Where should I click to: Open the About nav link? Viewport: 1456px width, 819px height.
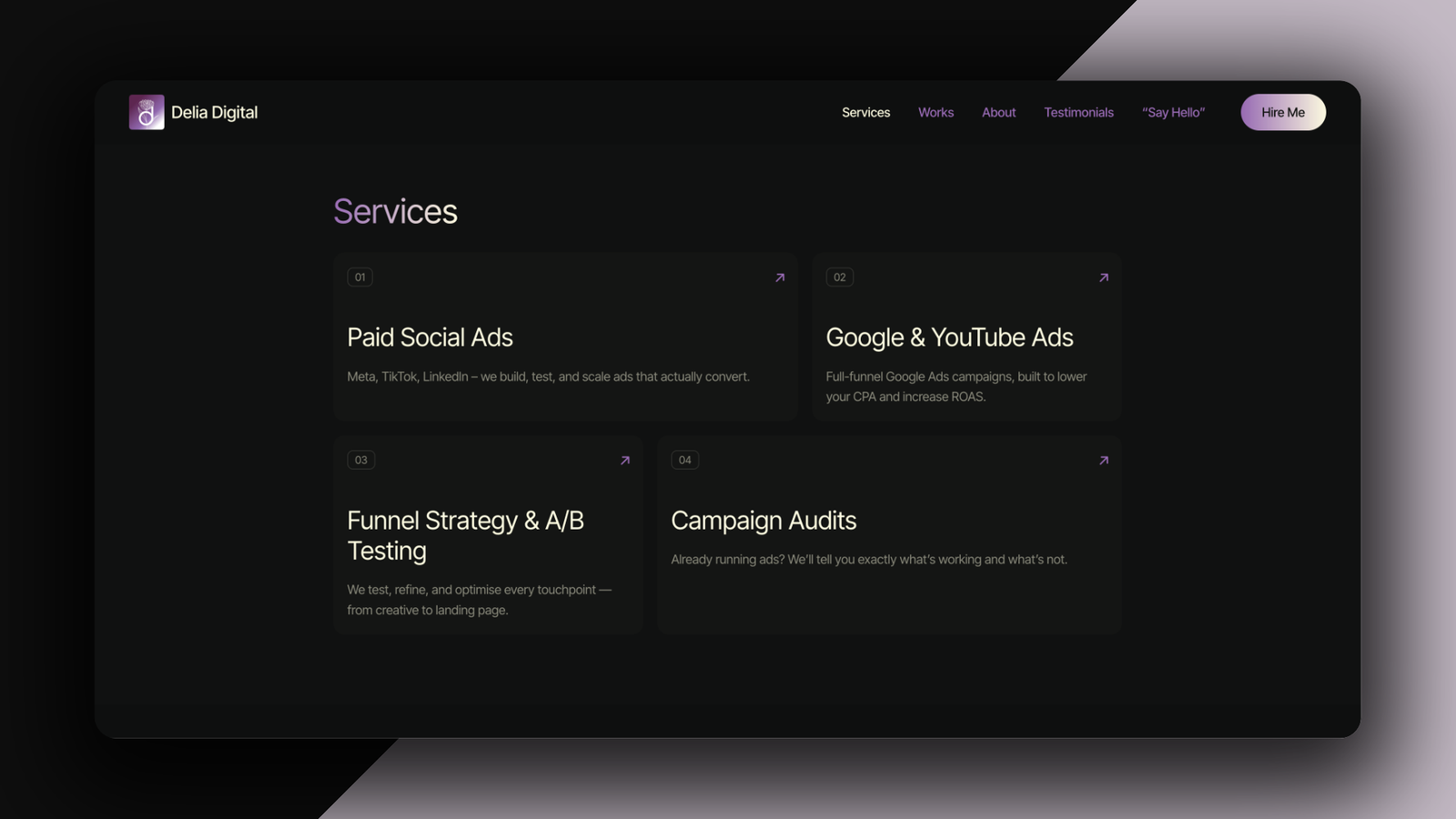click(x=998, y=113)
